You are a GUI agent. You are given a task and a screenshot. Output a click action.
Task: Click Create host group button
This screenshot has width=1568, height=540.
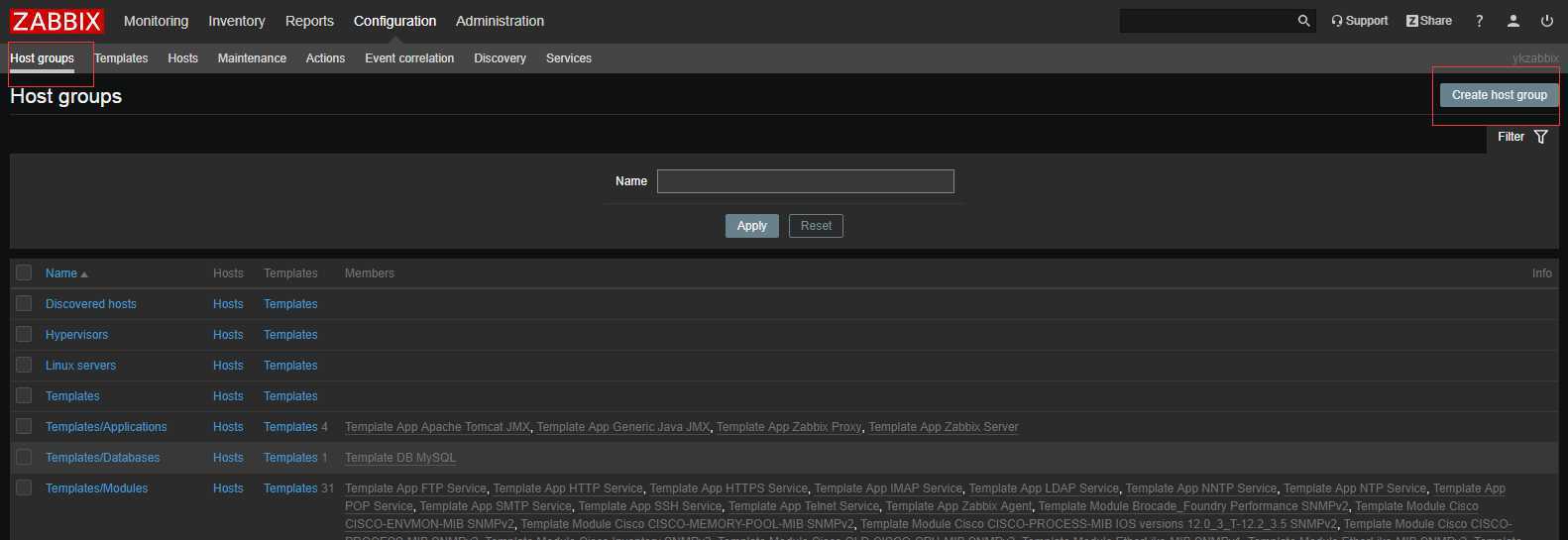click(1499, 95)
